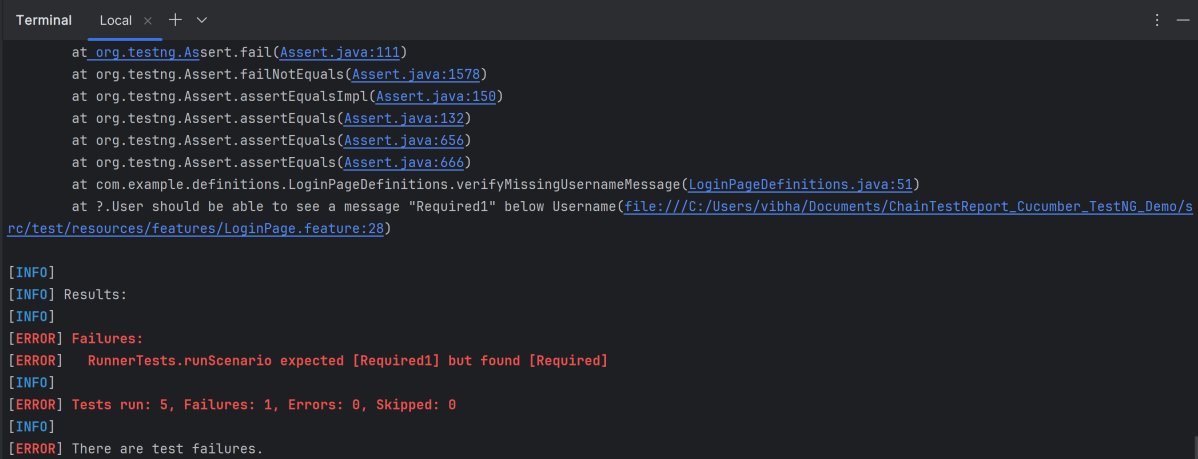Image resolution: width=1198 pixels, height=459 pixels.
Task: Select the Local terminal tab
Action: pyautogui.click(x=116, y=21)
